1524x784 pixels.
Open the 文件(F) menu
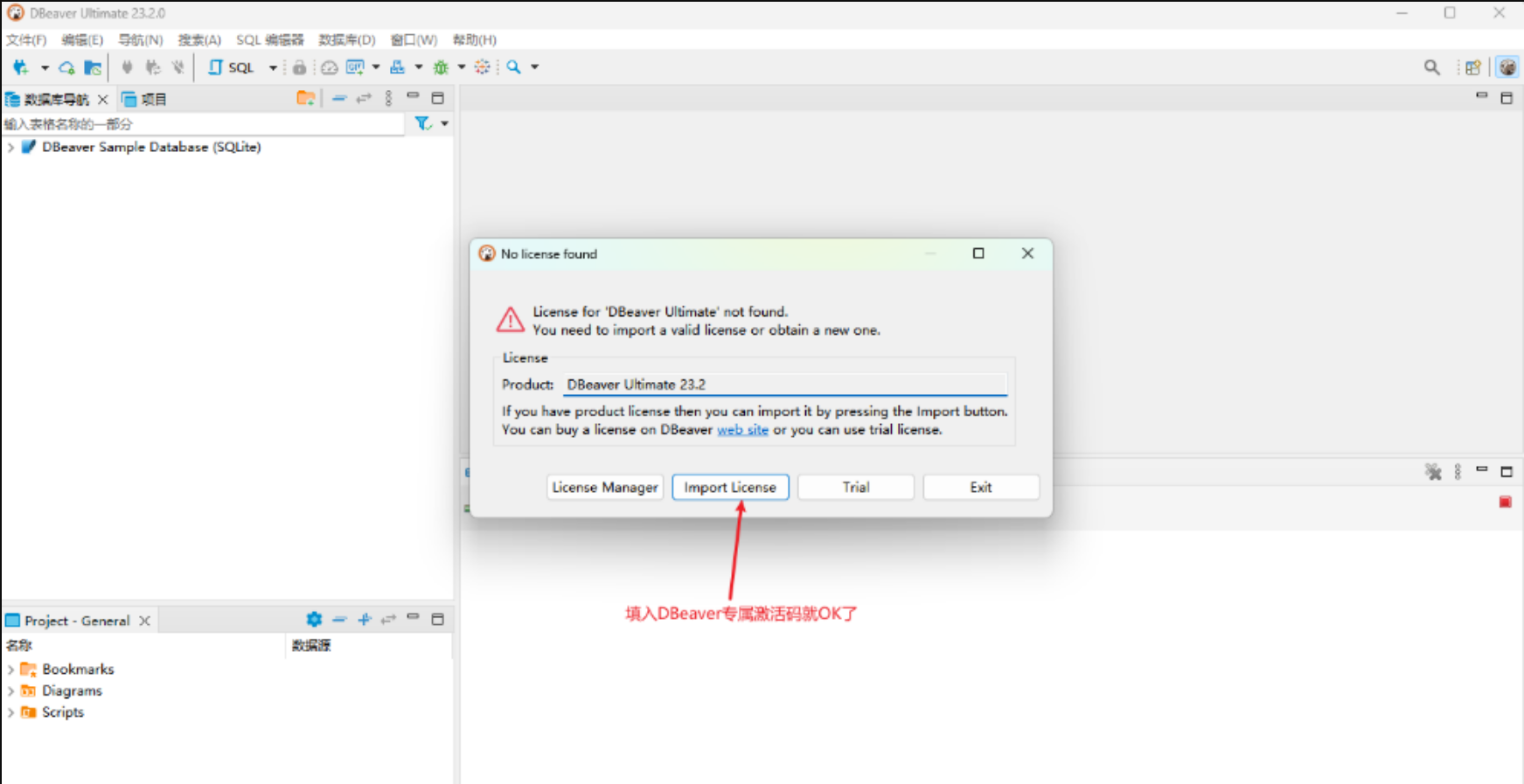[26, 40]
